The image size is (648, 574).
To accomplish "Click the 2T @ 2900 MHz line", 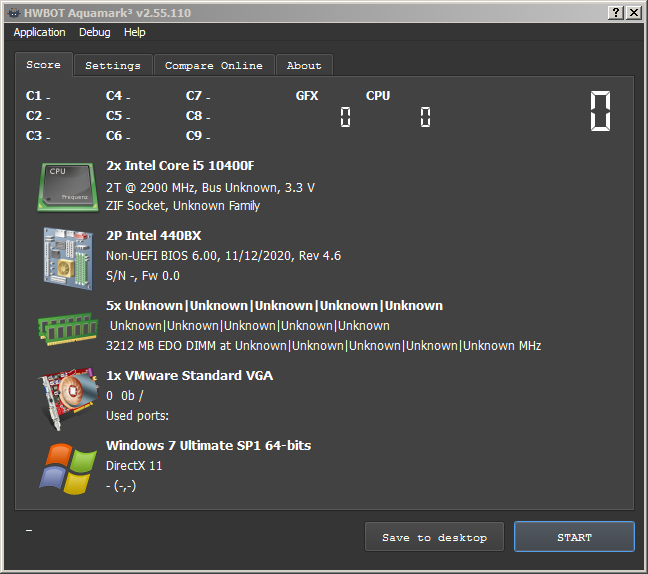I will [x=210, y=188].
